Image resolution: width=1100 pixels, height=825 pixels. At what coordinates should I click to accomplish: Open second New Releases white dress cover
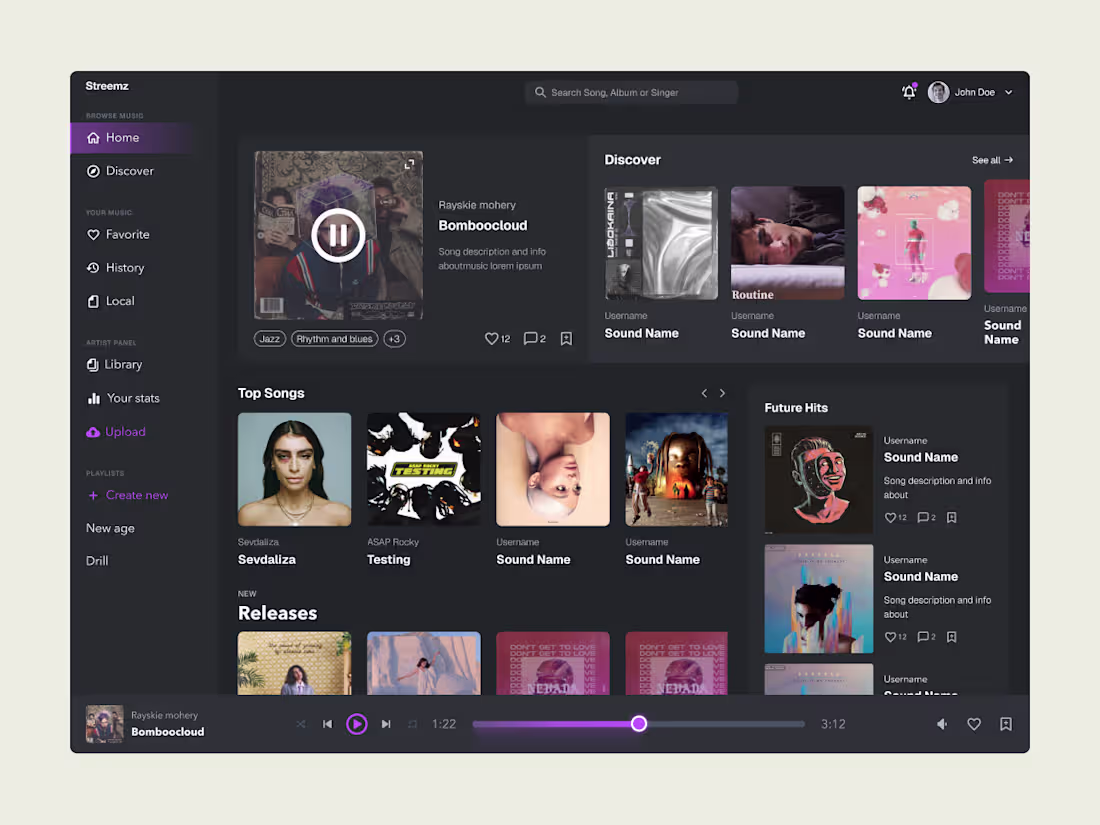[424, 664]
